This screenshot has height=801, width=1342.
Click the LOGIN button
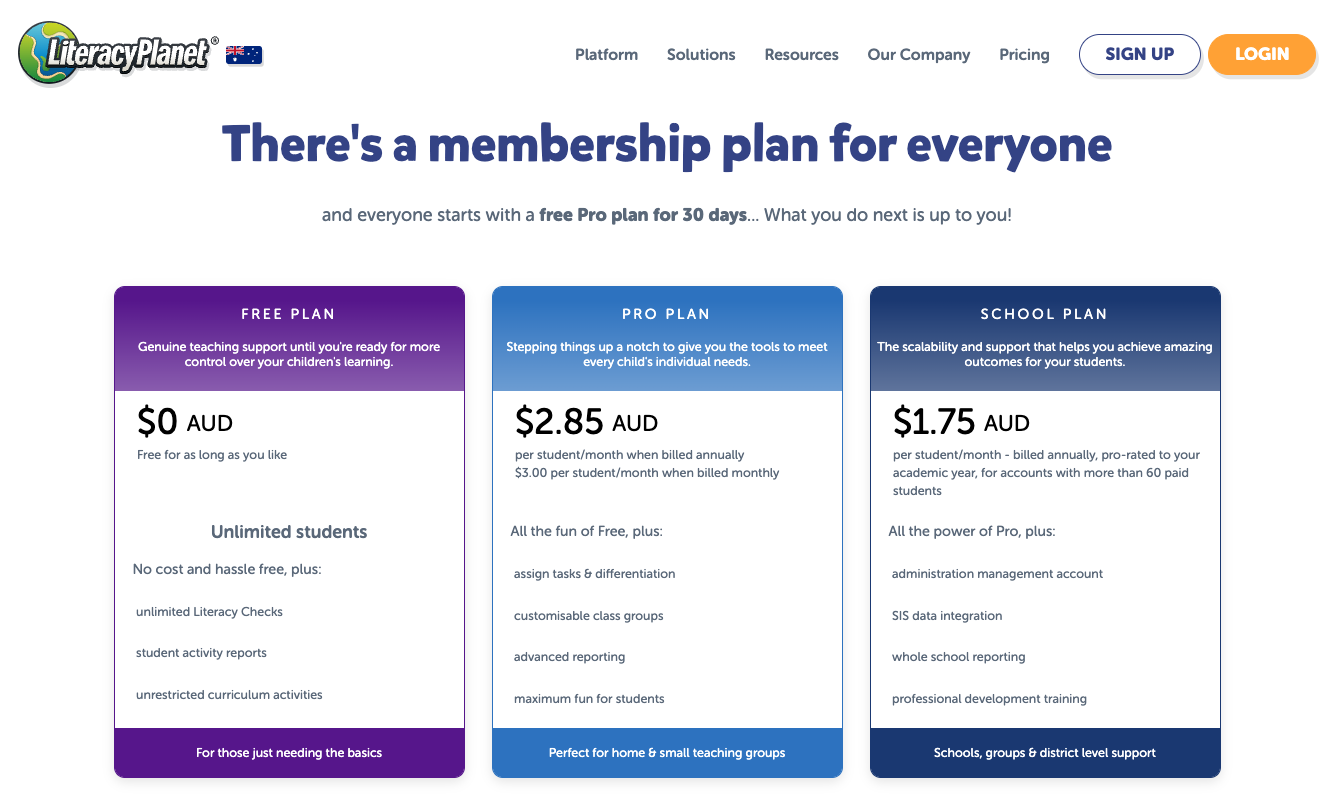pyautogui.click(x=1262, y=55)
